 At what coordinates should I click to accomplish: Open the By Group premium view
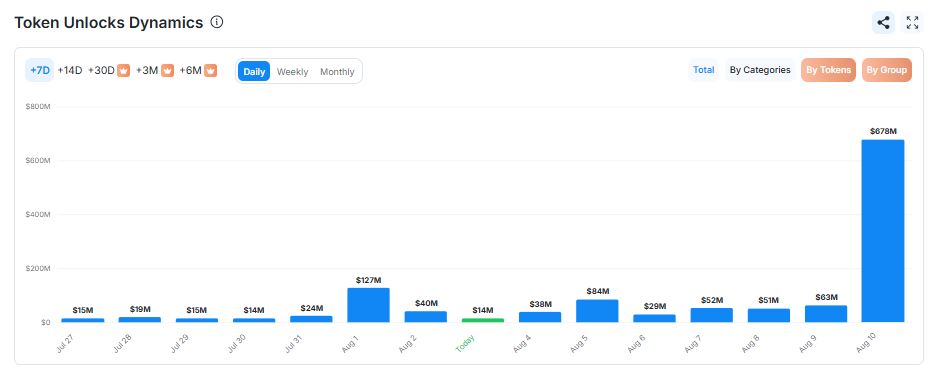click(887, 70)
